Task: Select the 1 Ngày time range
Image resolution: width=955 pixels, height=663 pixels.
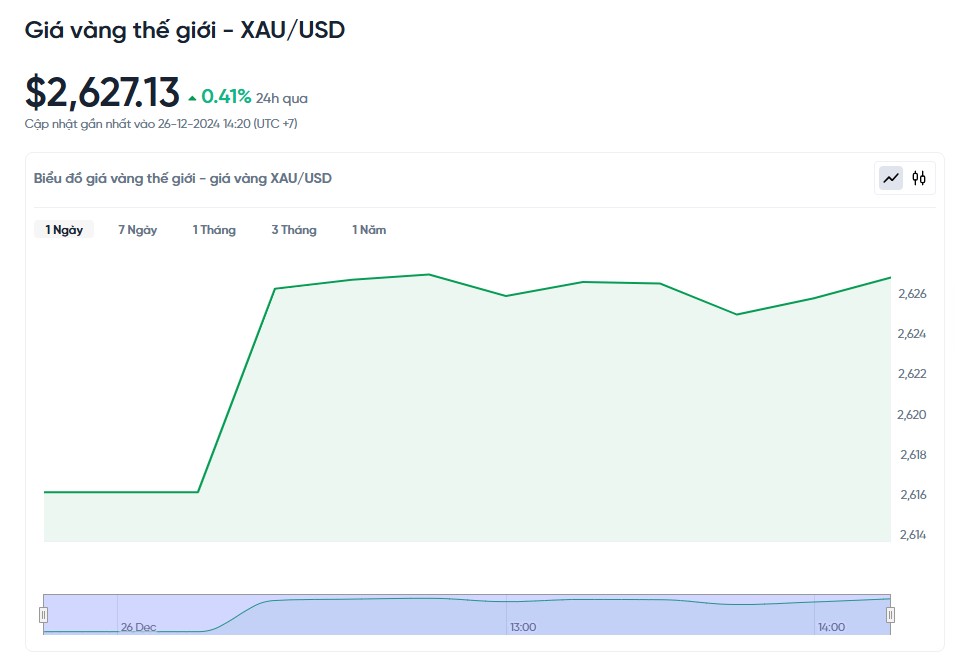Action: pyautogui.click(x=64, y=230)
